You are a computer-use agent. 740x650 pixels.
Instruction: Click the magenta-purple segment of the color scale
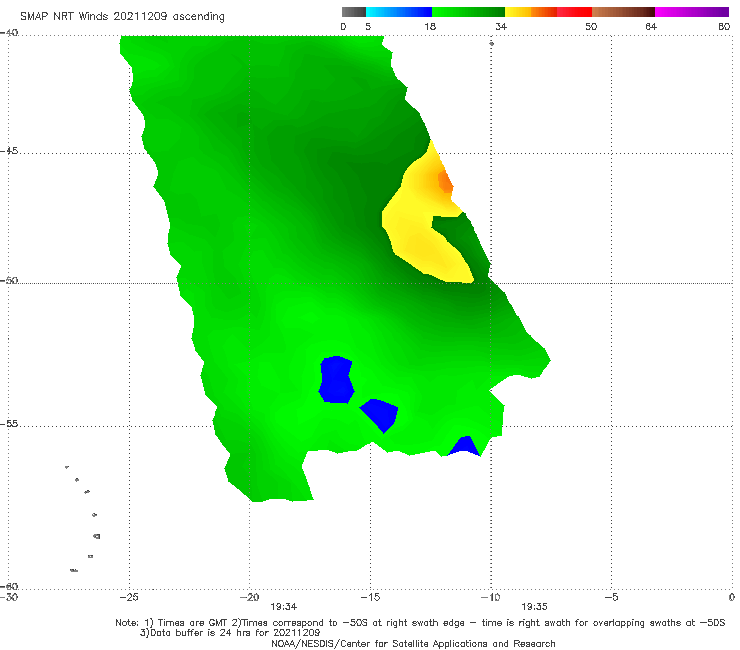[x=692, y=12]
